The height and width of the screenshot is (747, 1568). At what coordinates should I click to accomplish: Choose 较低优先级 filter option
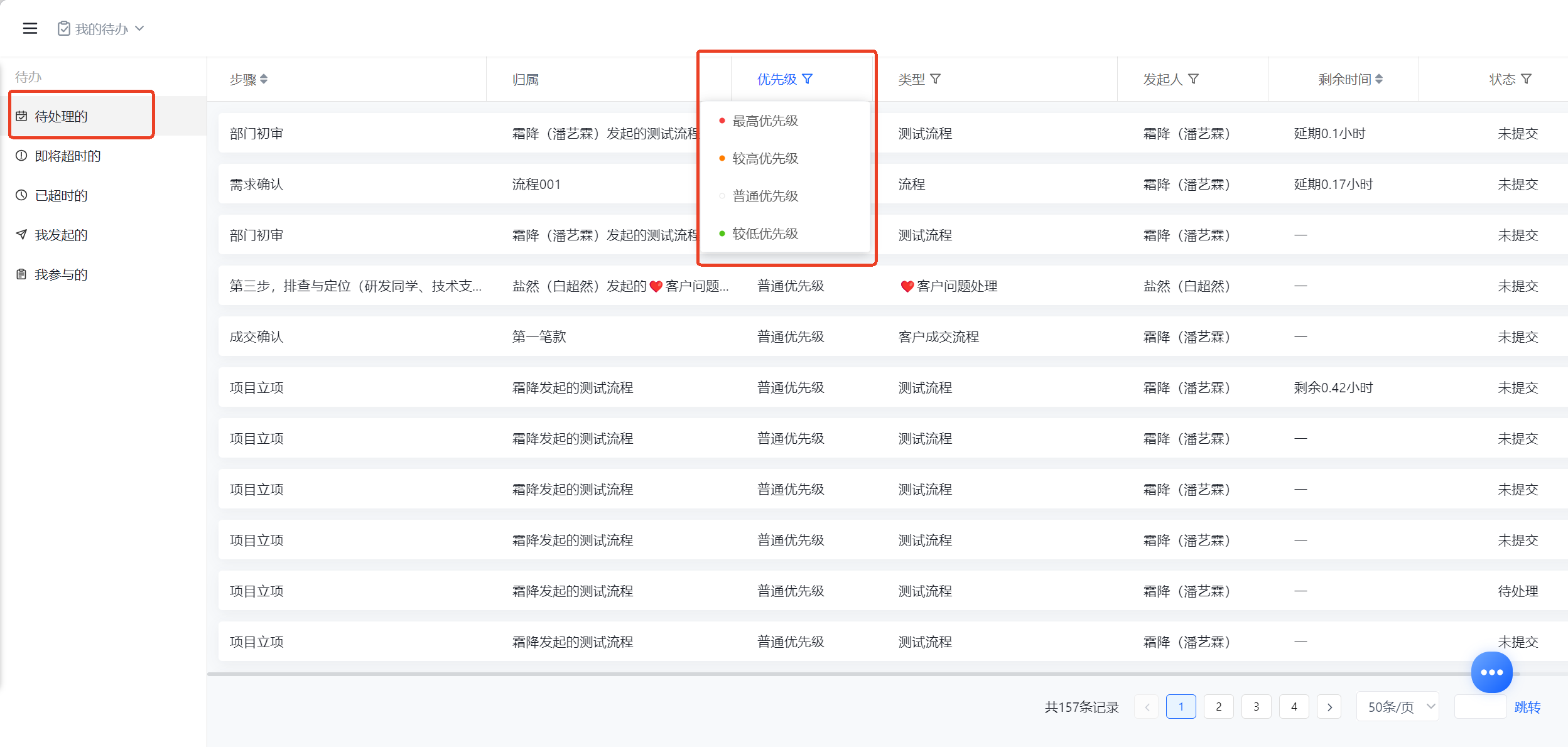click(785, 234)
